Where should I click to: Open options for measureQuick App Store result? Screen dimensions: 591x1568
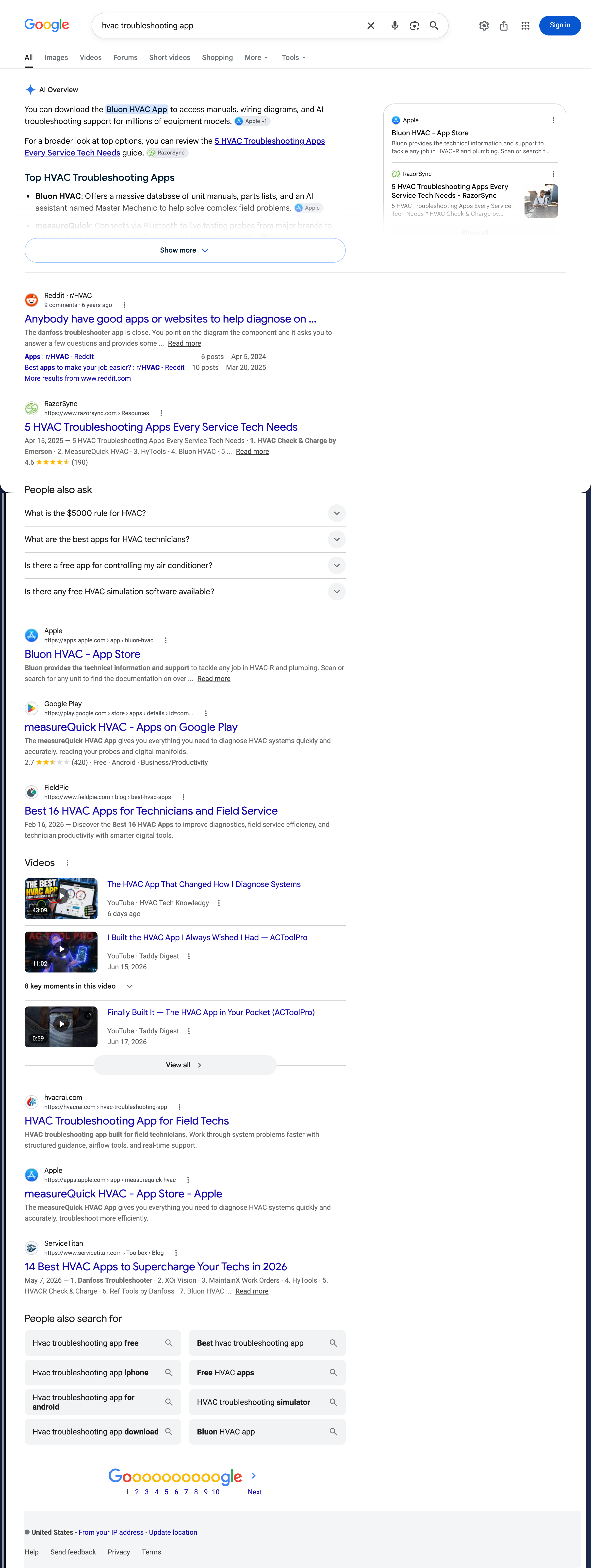(188, 1180)
